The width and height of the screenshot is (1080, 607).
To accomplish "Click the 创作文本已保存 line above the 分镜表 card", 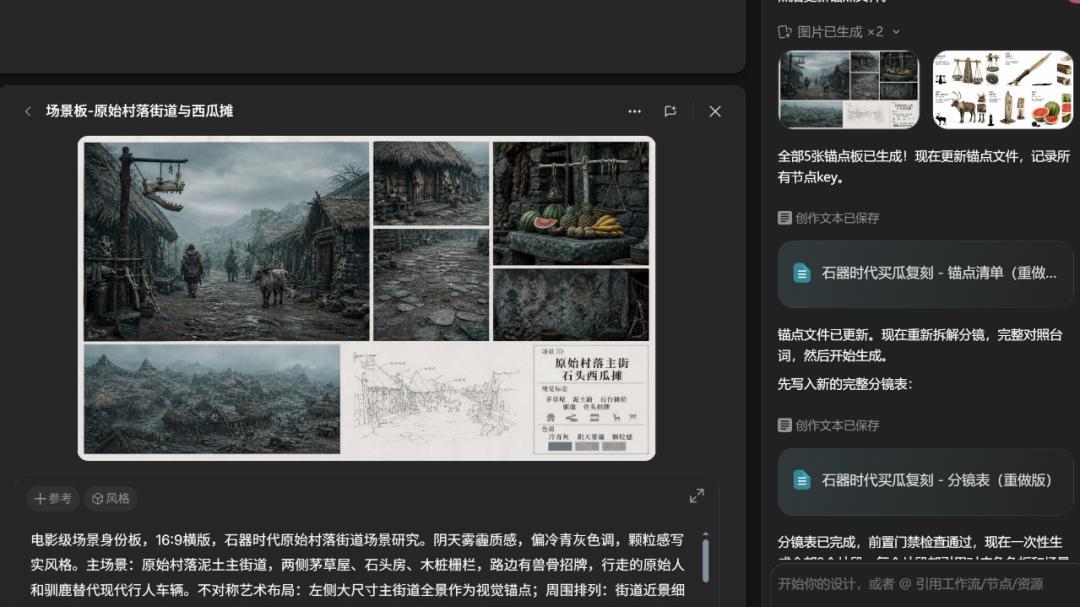I will [829, 425].
